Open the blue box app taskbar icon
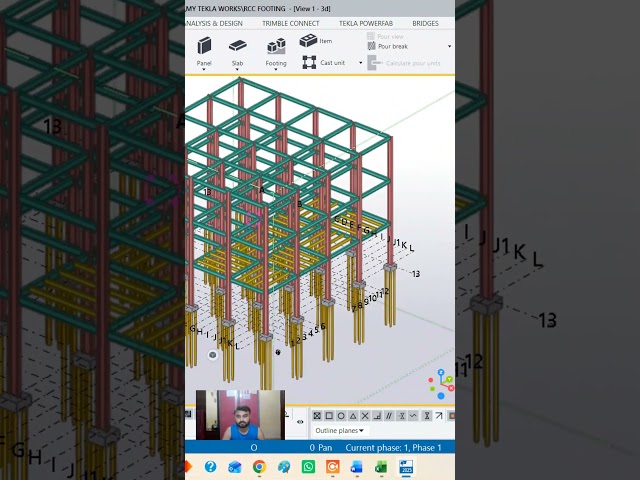Image resolution: width=640 pixels, height=480 pixels. click(x=235, y=467)
